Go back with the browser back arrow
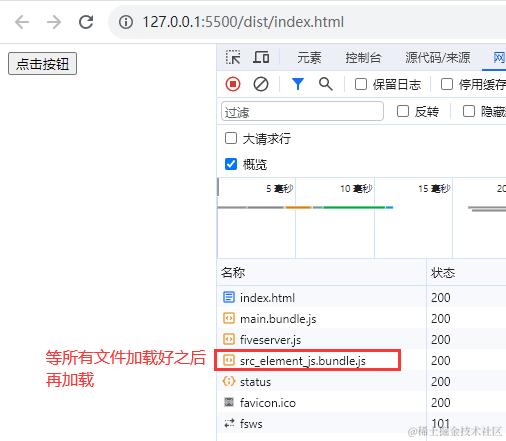506x441 pixels. [22, 22]
